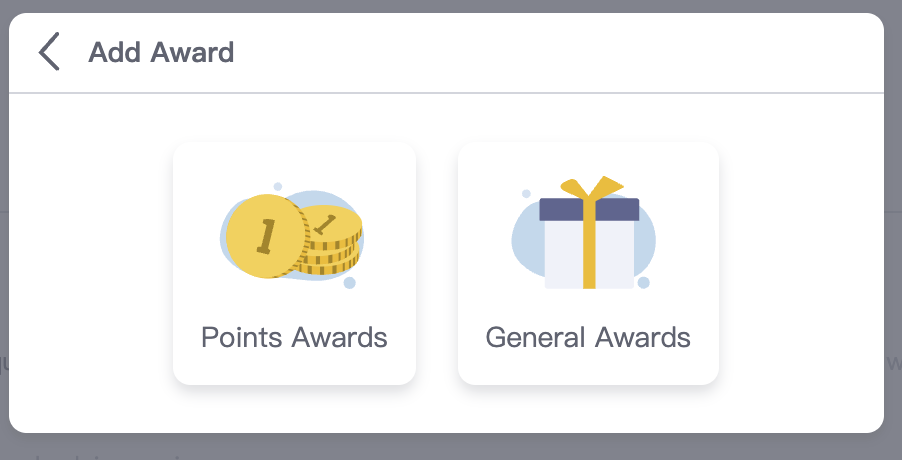Click the "Points Awards" label text
This screenshot has height=460, width=902.
coord(294,337)
